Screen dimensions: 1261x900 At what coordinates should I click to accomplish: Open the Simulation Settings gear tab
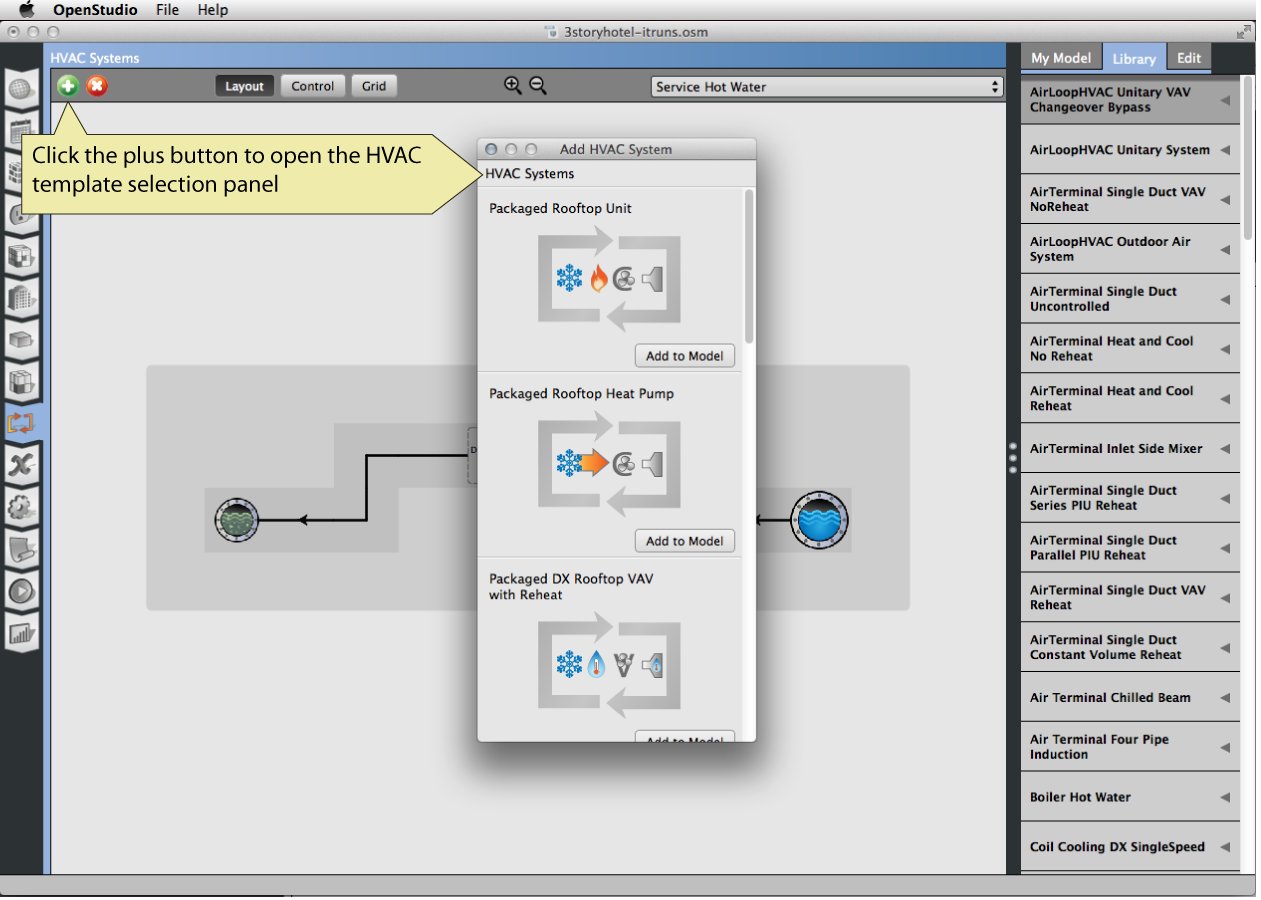coord(22,507)
